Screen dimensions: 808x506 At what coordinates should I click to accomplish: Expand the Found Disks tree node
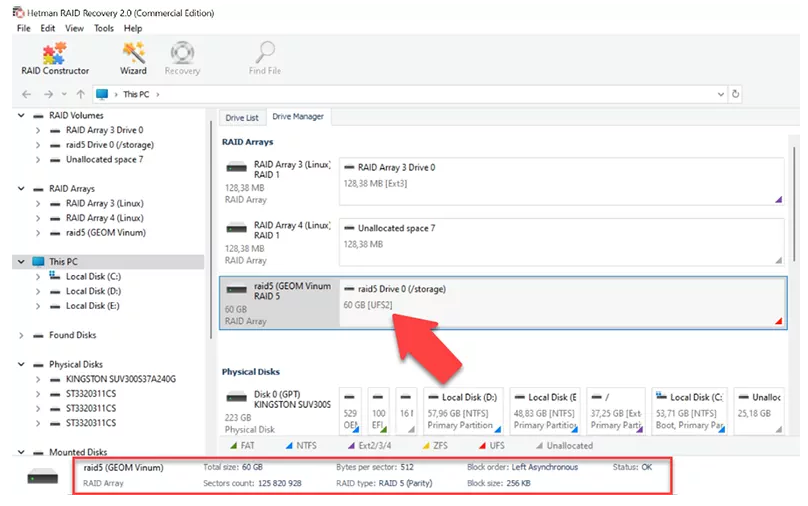coord(21,335)
